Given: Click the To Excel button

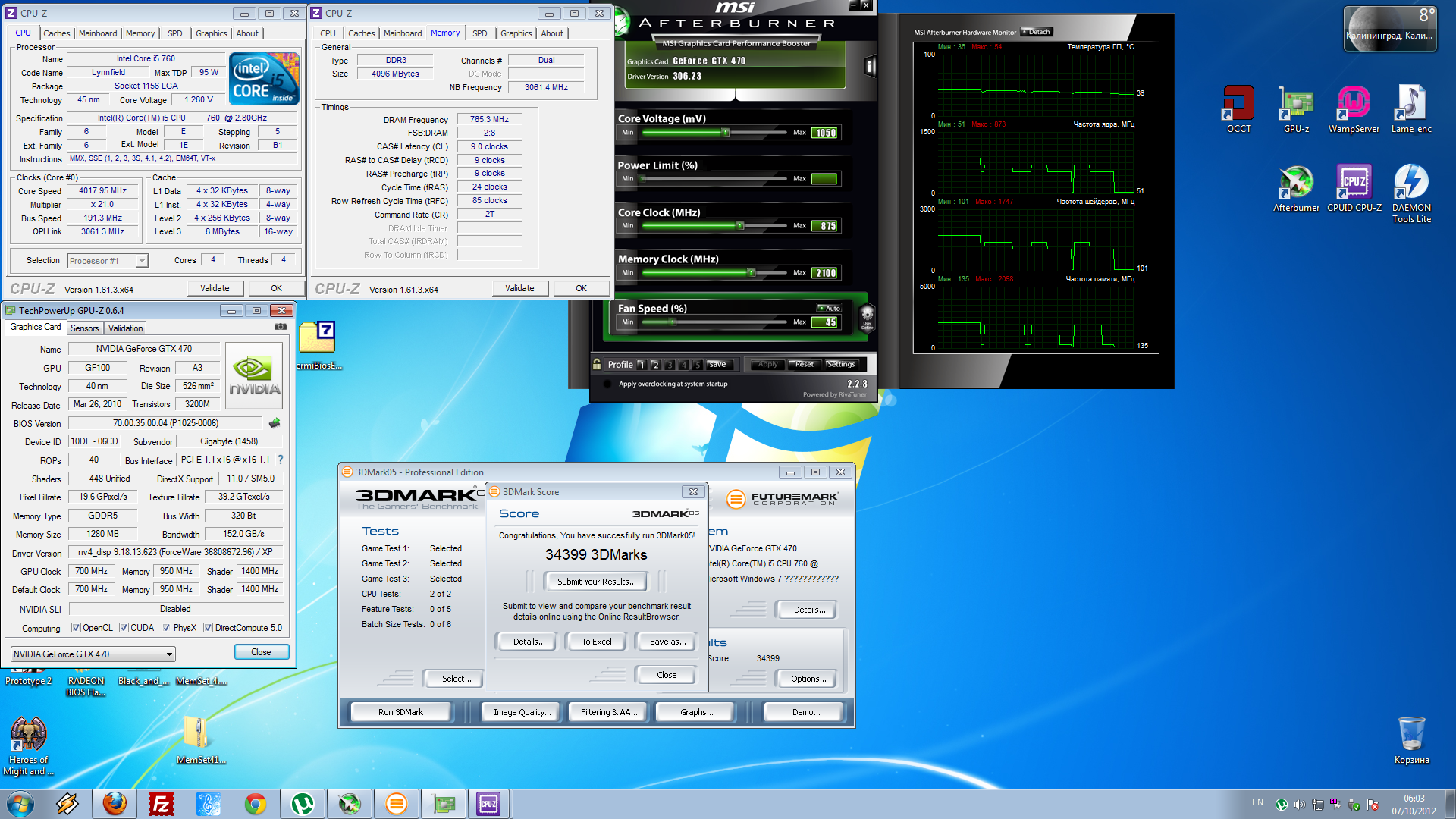Looking at the screenshot, I should point(597,642).
